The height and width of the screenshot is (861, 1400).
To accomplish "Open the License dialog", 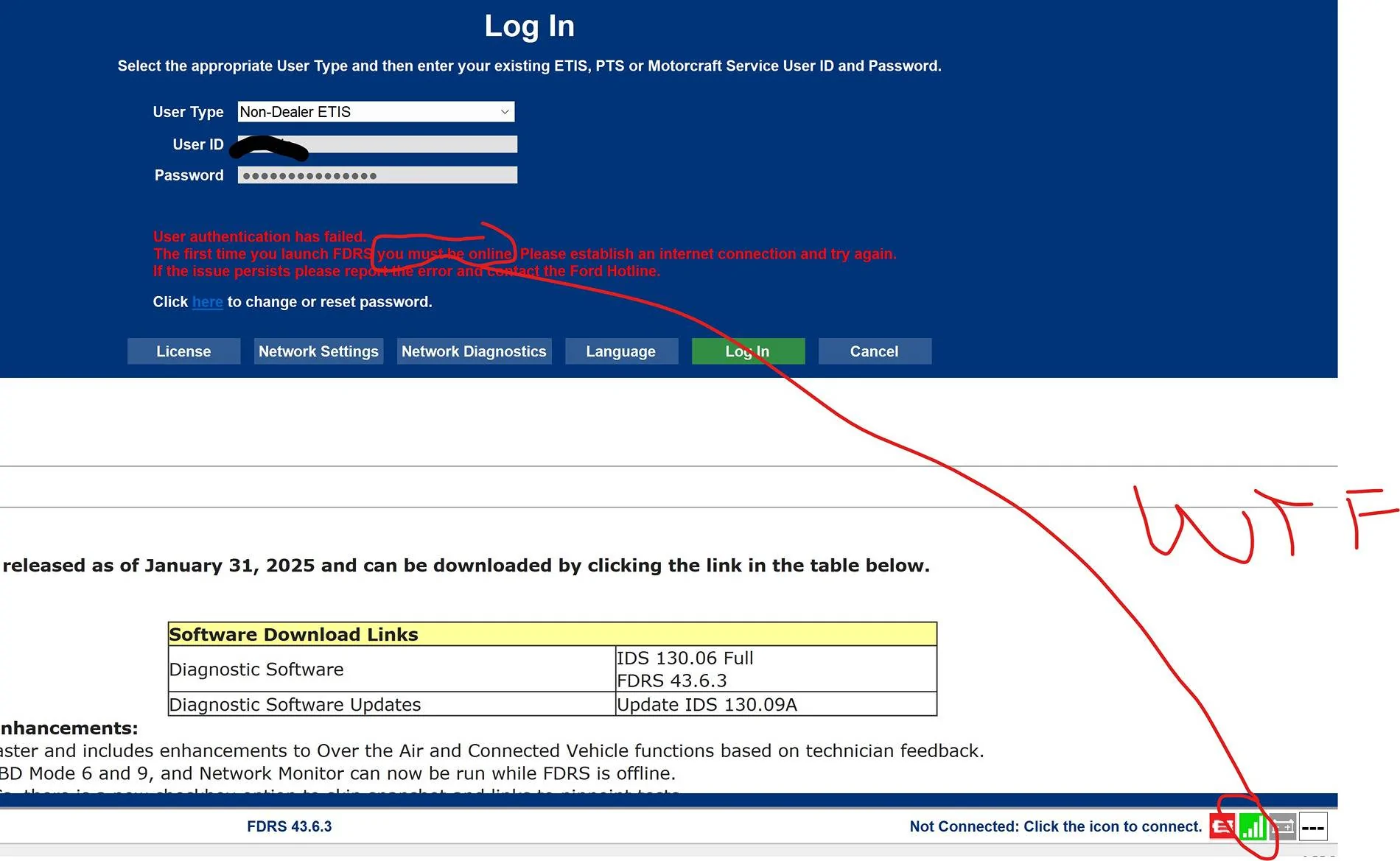I will click(x=183, y=351).
